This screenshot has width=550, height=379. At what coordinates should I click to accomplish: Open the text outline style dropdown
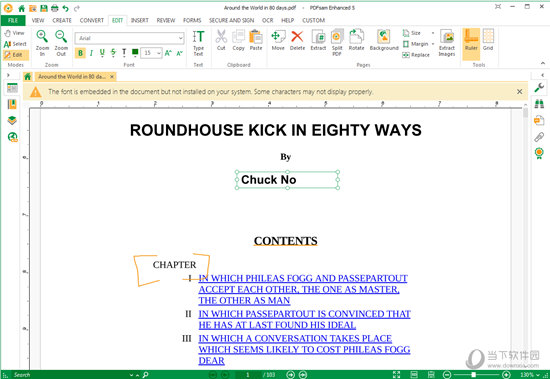coord(124,53)
